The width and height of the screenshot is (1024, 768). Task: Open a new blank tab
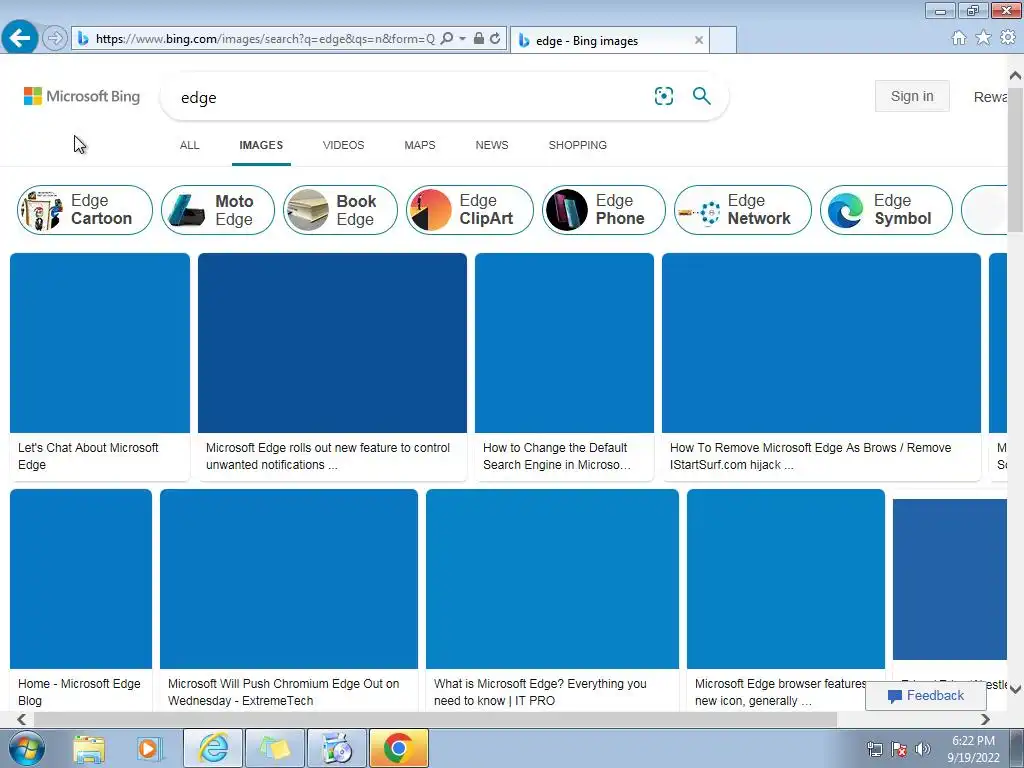pos(723,40)
